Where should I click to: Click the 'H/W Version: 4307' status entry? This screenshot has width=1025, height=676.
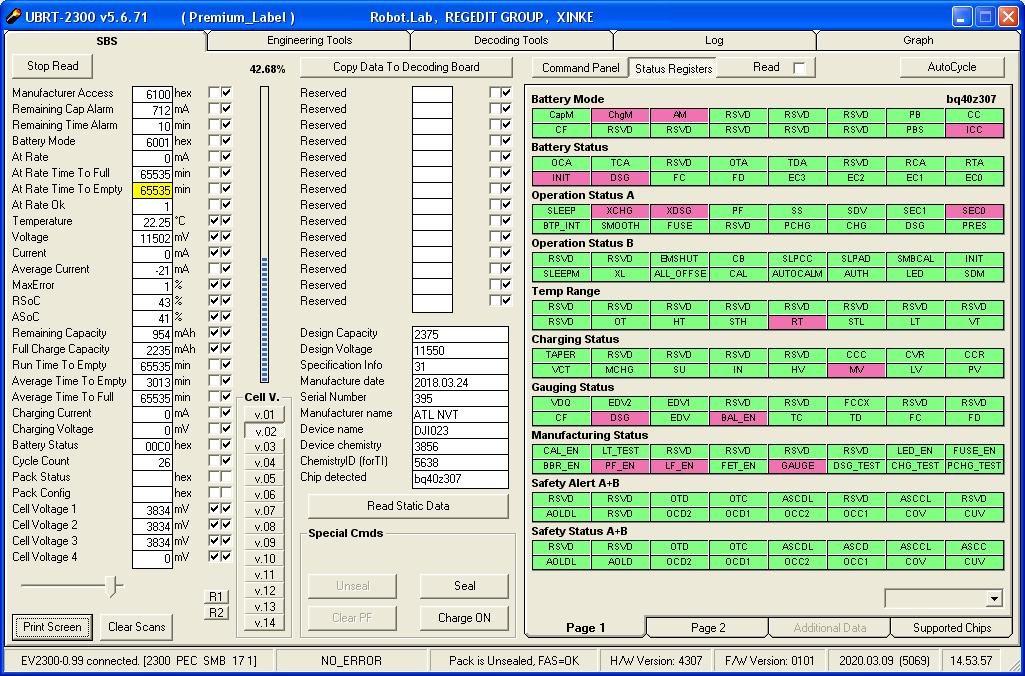point(655,661)
